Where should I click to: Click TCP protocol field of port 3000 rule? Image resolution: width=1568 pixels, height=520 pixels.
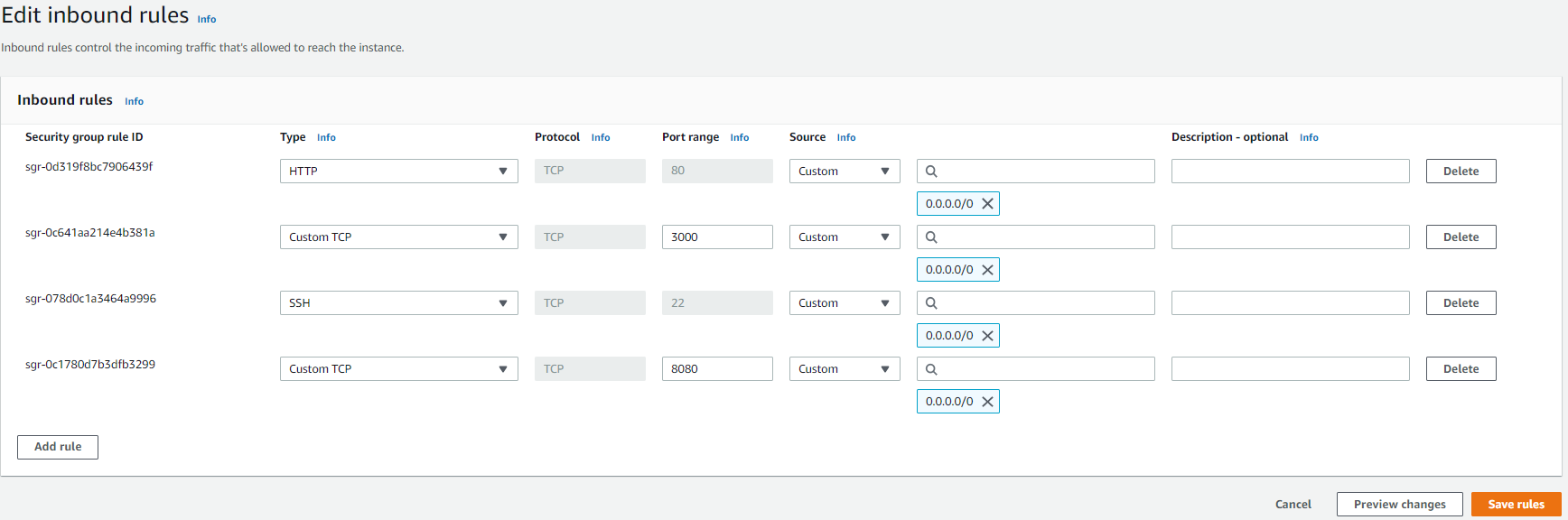pyautogui.click(x=590, y=237)
